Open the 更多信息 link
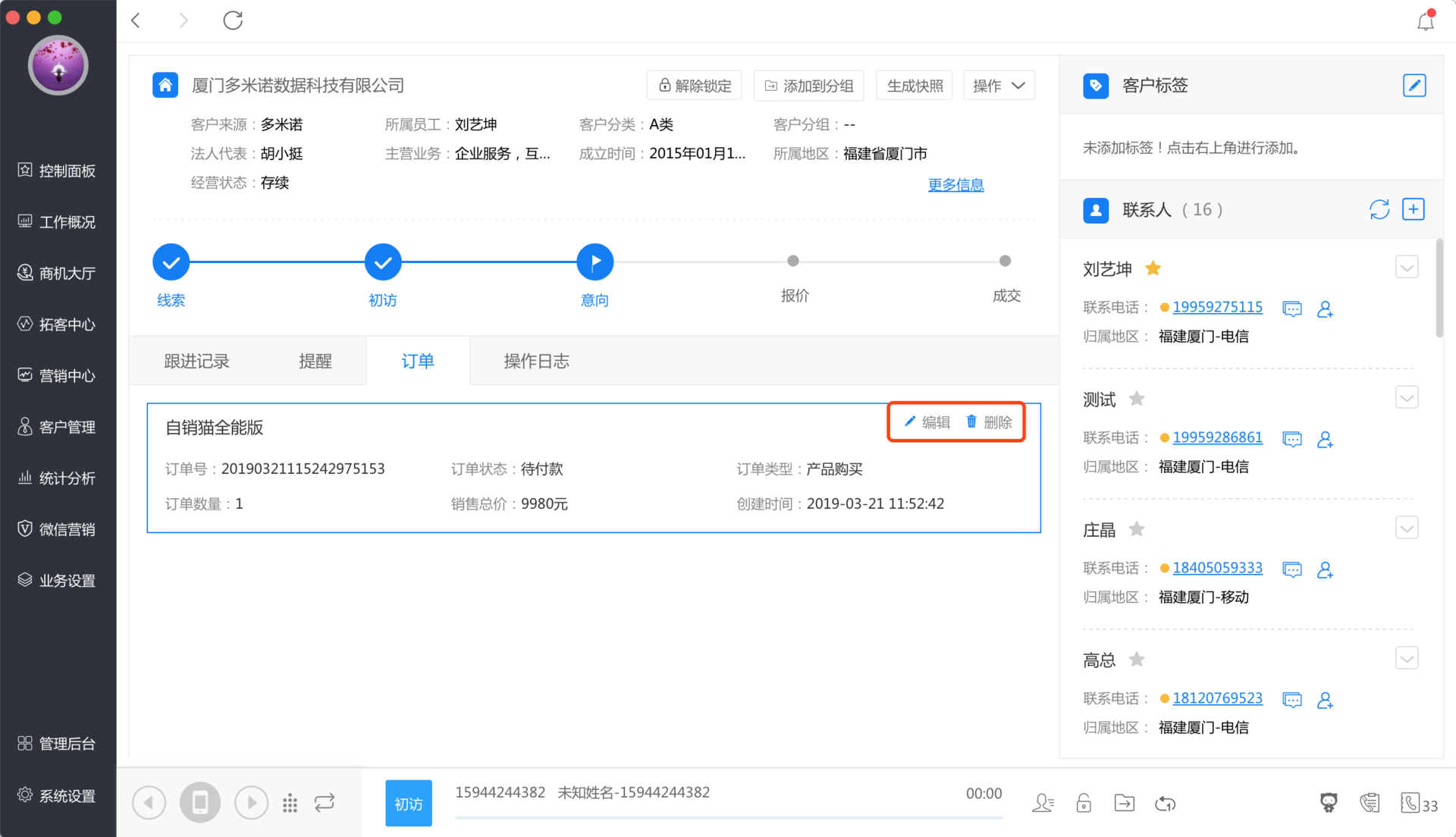The width and height of the screenshot is (1456, 837). pyautogui.click(x=955, y=184)
